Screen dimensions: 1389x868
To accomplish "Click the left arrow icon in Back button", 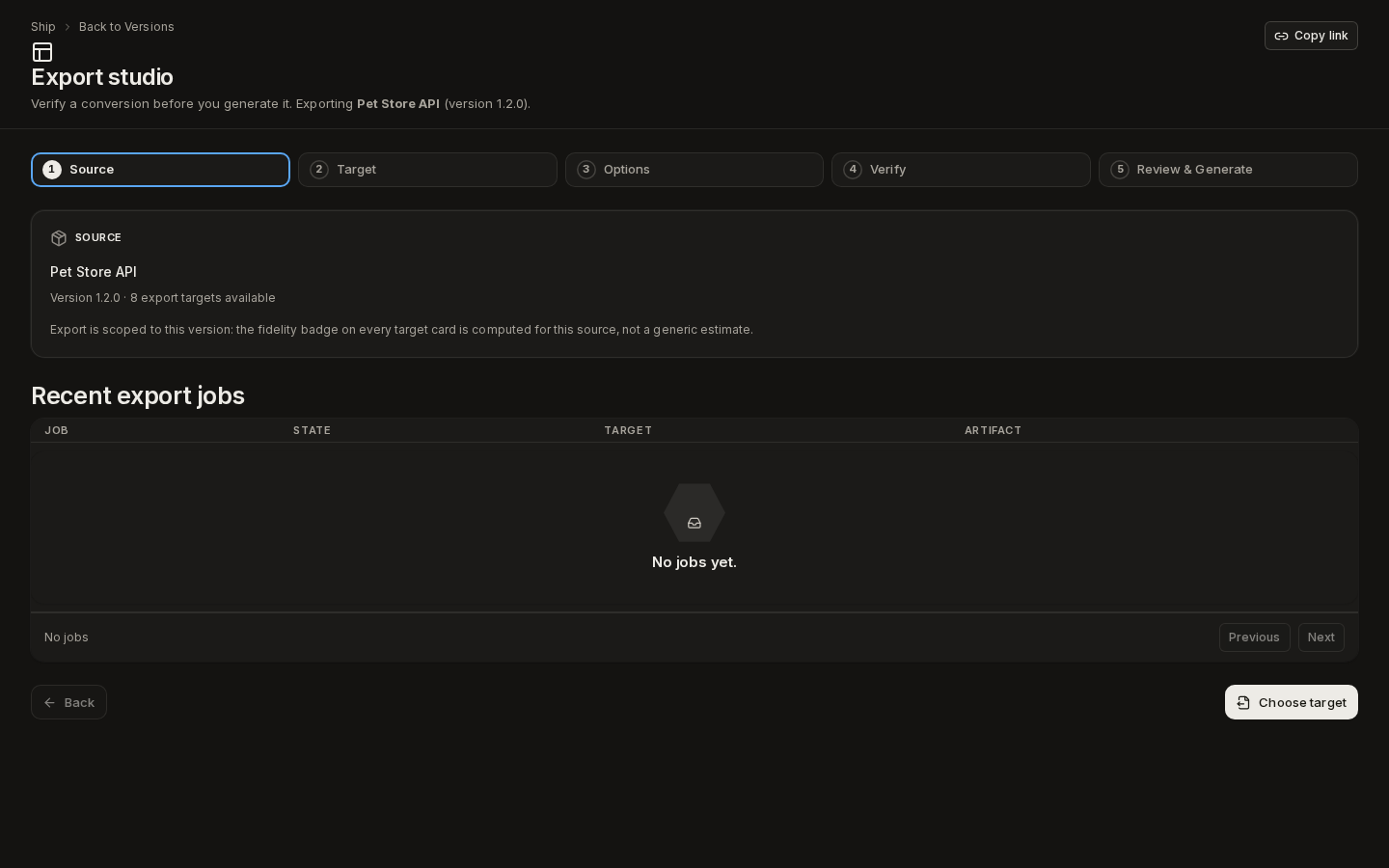I will (x=49, y=703).
